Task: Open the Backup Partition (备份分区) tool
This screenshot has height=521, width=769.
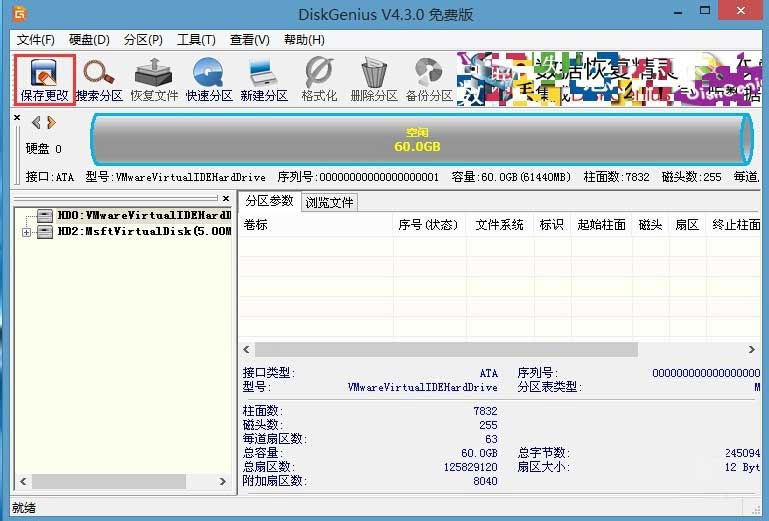Action: coord(429,80)
